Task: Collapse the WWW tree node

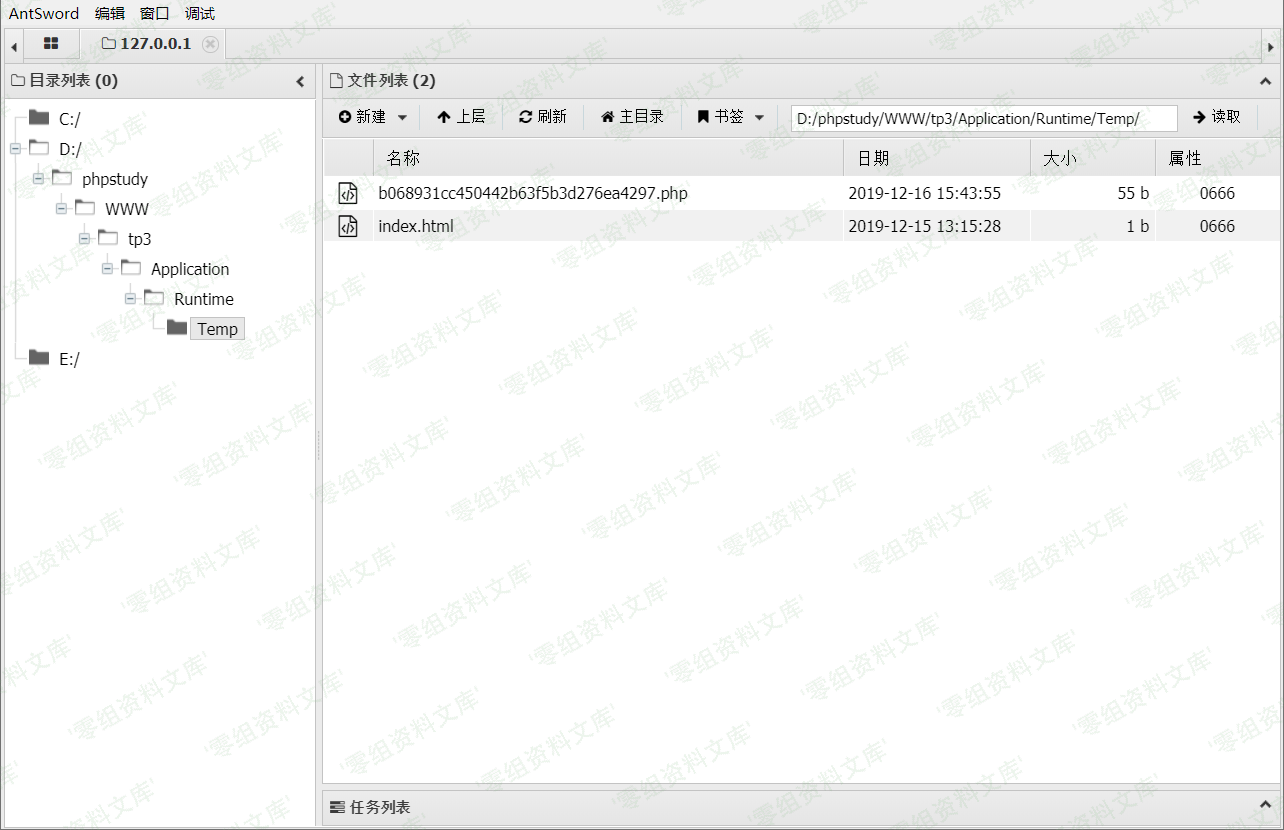Action: 61,209
